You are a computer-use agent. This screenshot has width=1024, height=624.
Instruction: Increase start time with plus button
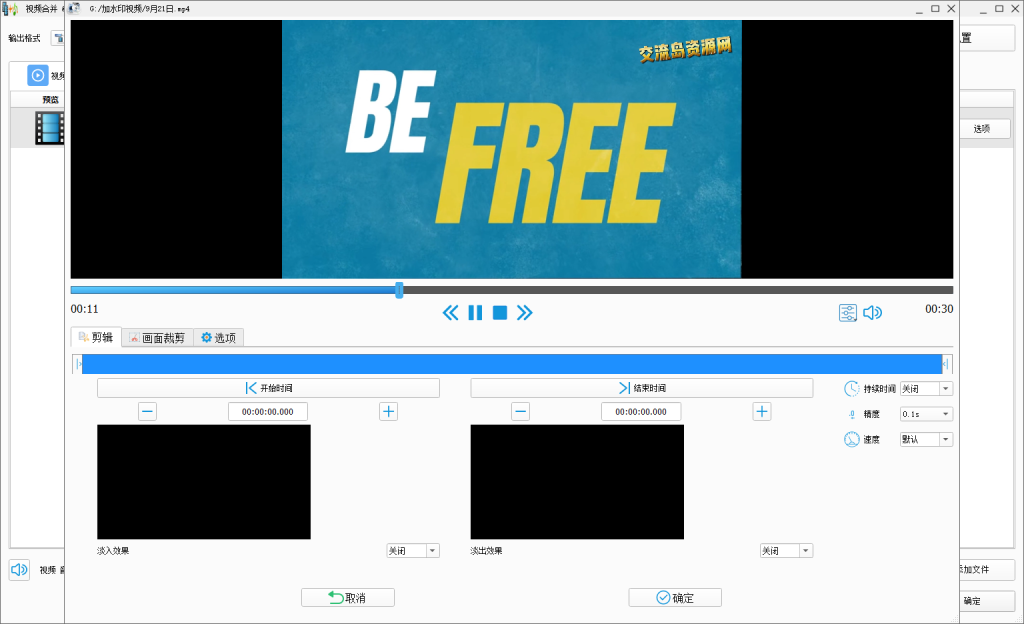[388, 411]
